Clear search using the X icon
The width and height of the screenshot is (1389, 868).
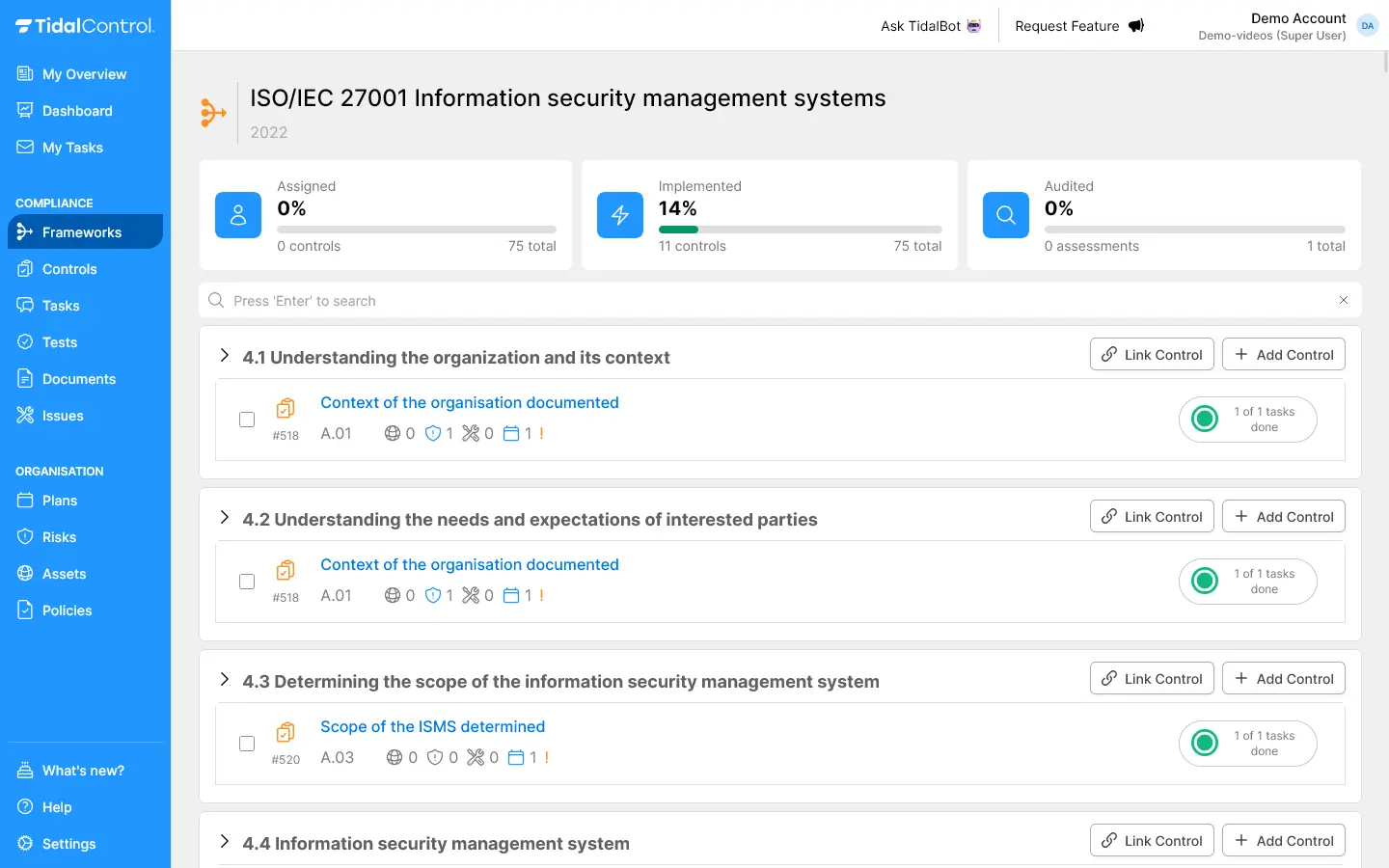tap(1344, 300)
